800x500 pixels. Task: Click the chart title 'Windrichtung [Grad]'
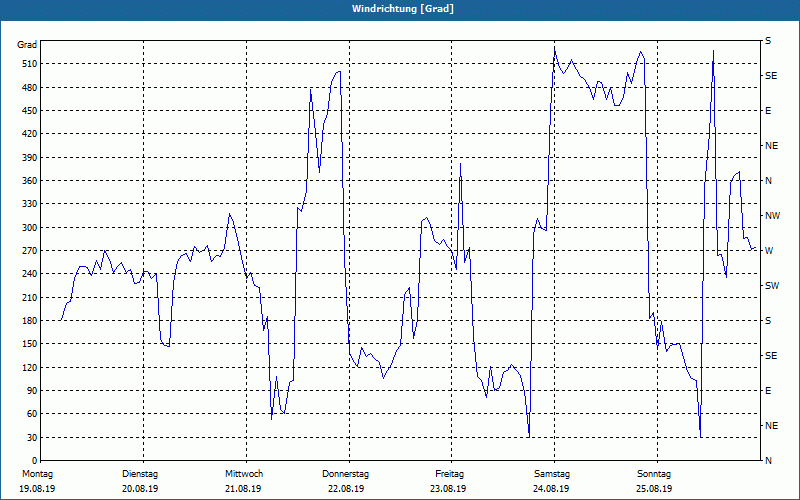(403, 9)
